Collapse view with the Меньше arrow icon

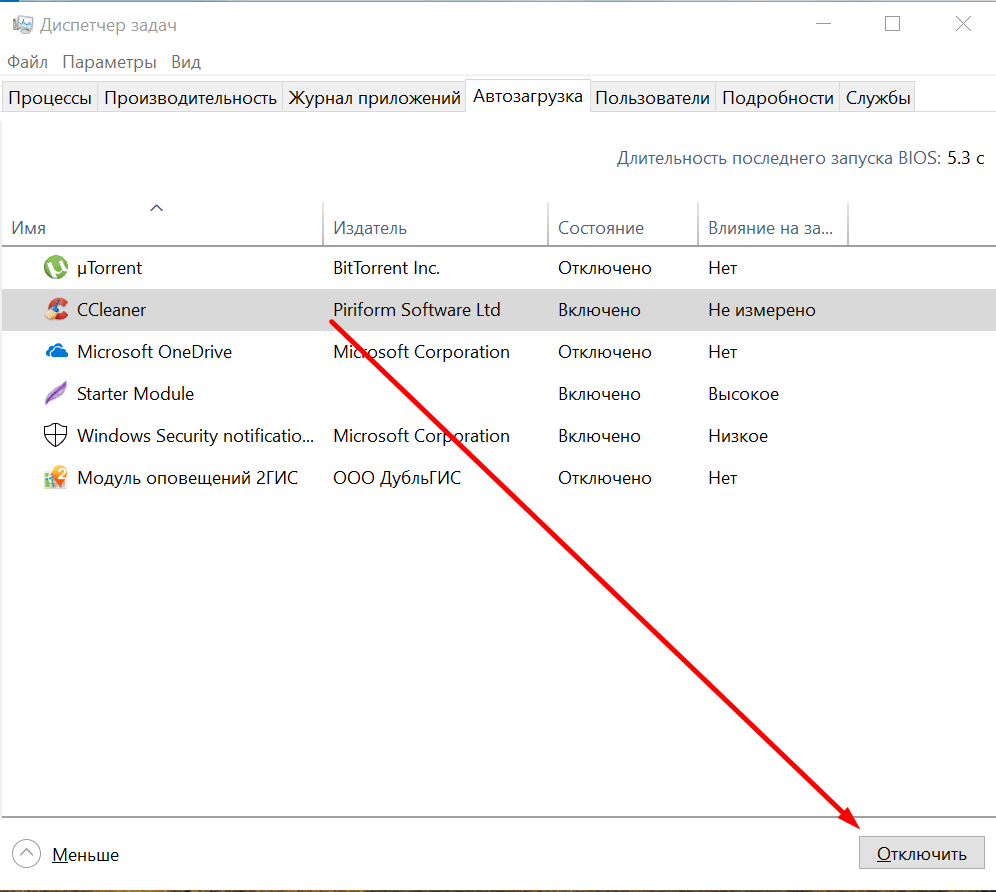coord(26,854)
